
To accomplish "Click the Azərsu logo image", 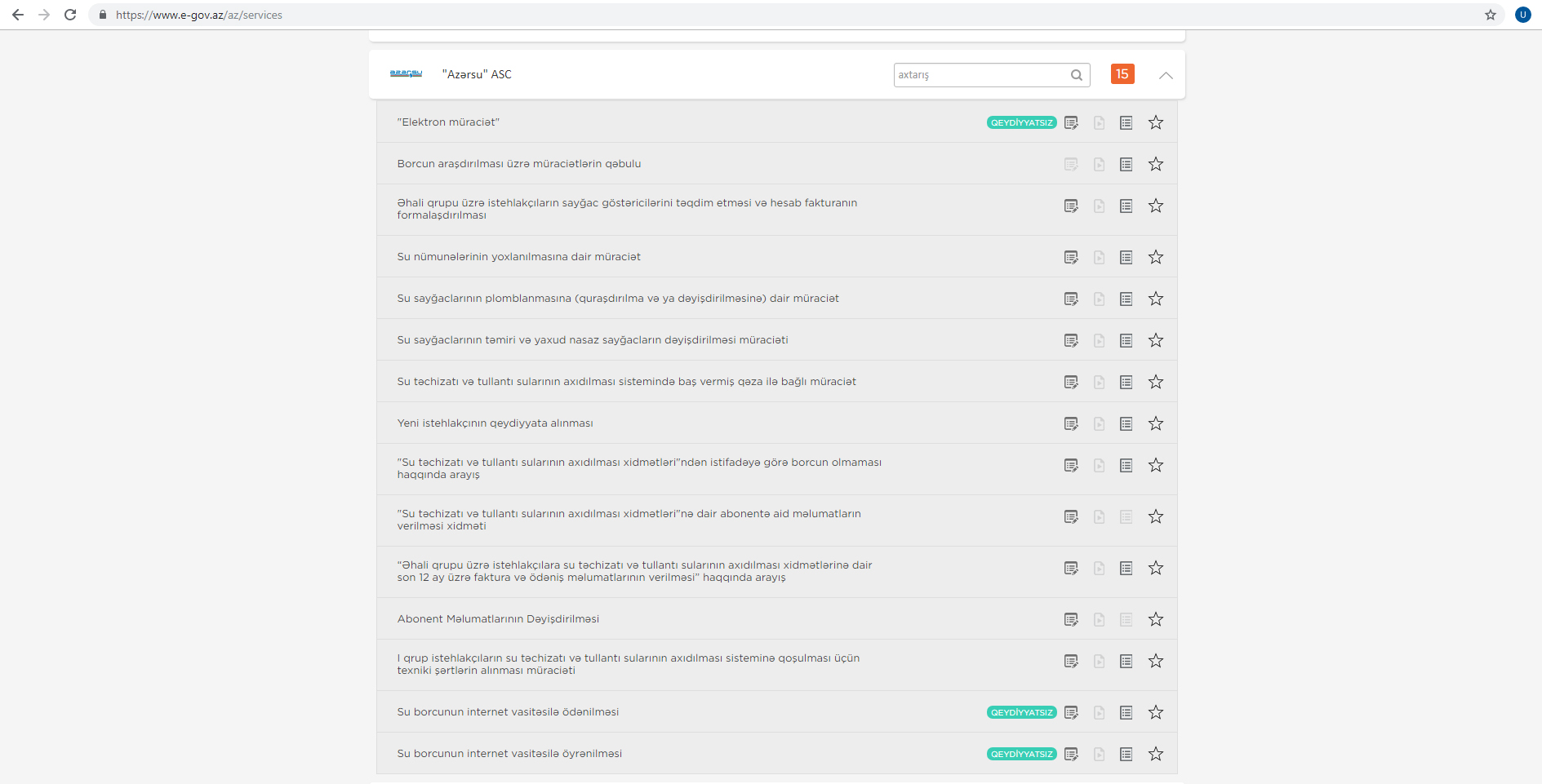I will (x=406, y=73).
